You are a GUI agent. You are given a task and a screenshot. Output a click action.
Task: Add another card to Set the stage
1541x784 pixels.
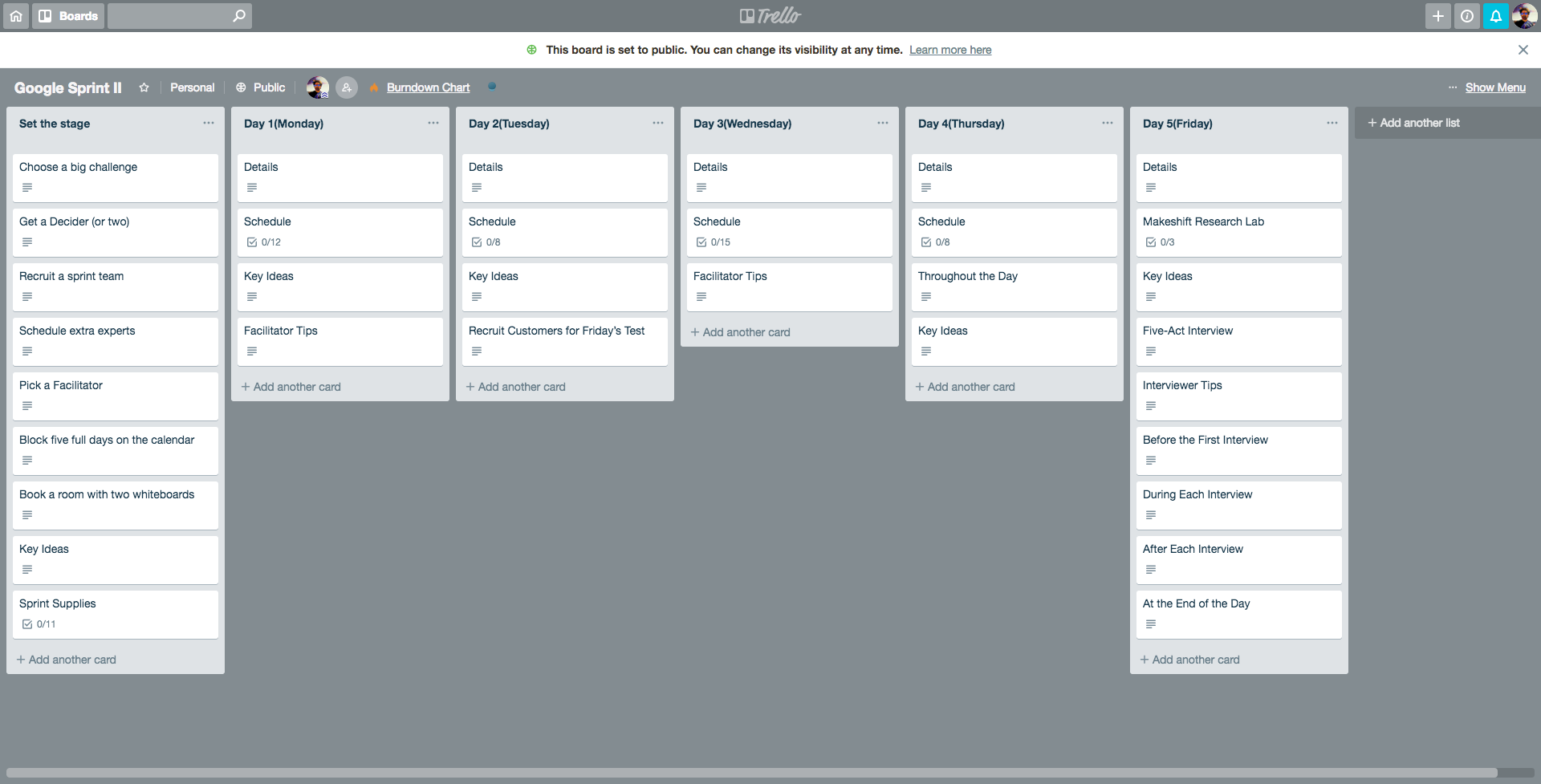point(67,660)
